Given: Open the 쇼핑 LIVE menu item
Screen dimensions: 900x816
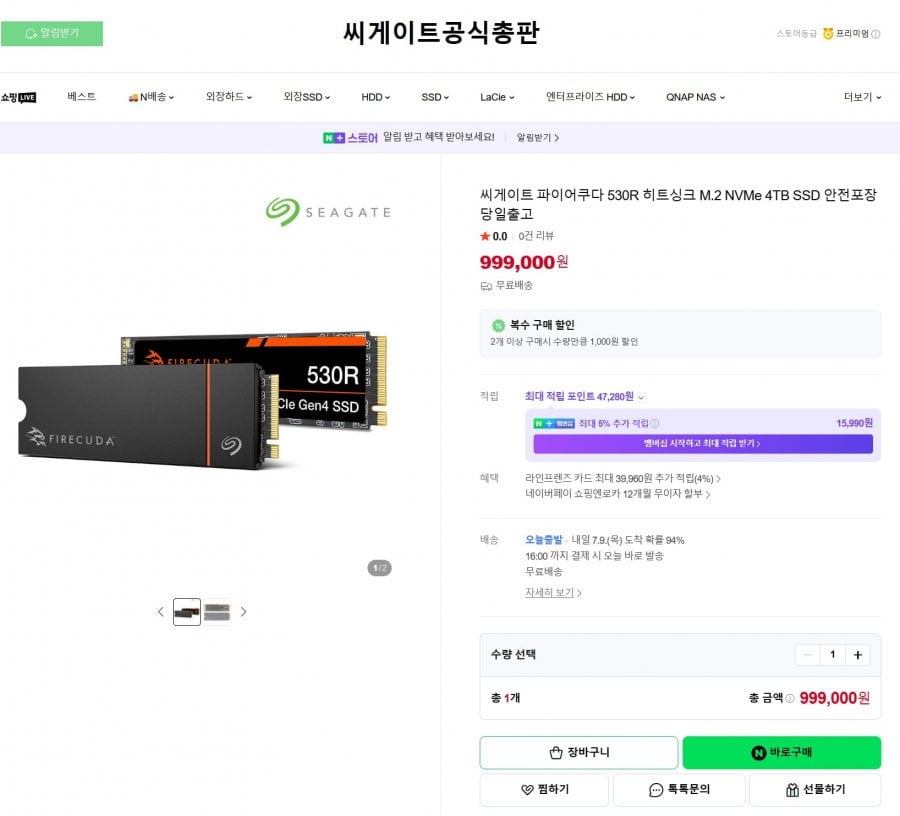Looking at the screenshot, I should point(18,98).
